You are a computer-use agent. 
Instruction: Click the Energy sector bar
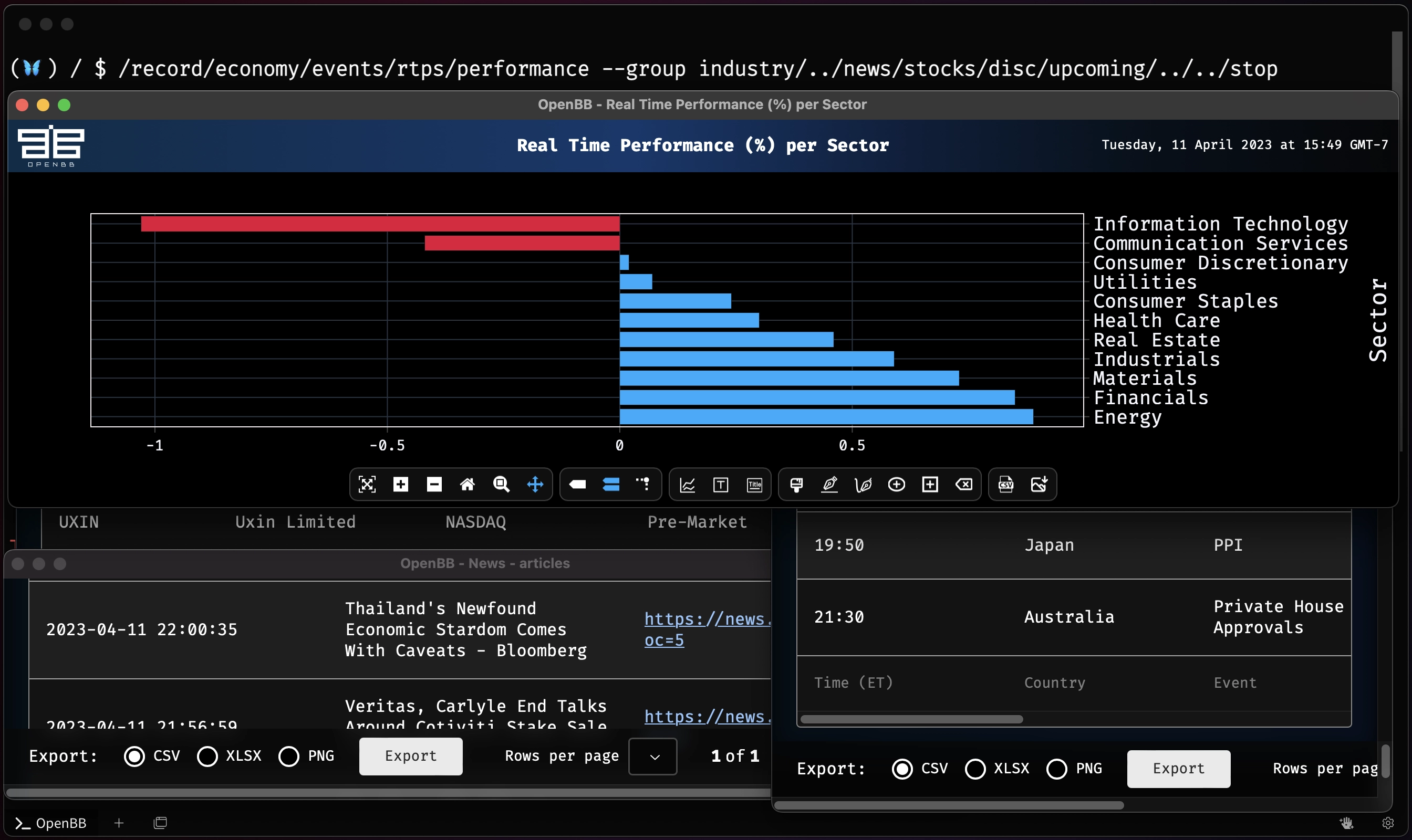pyautogui.click(x=826, y=417)
